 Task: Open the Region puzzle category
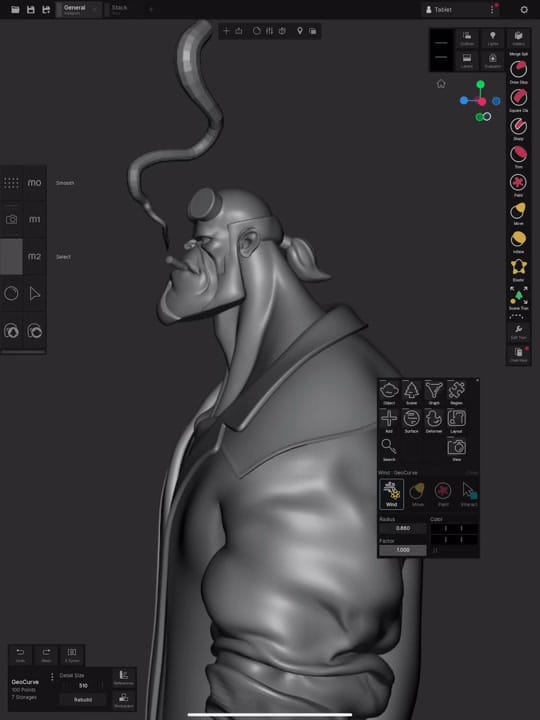pos(456,393)
